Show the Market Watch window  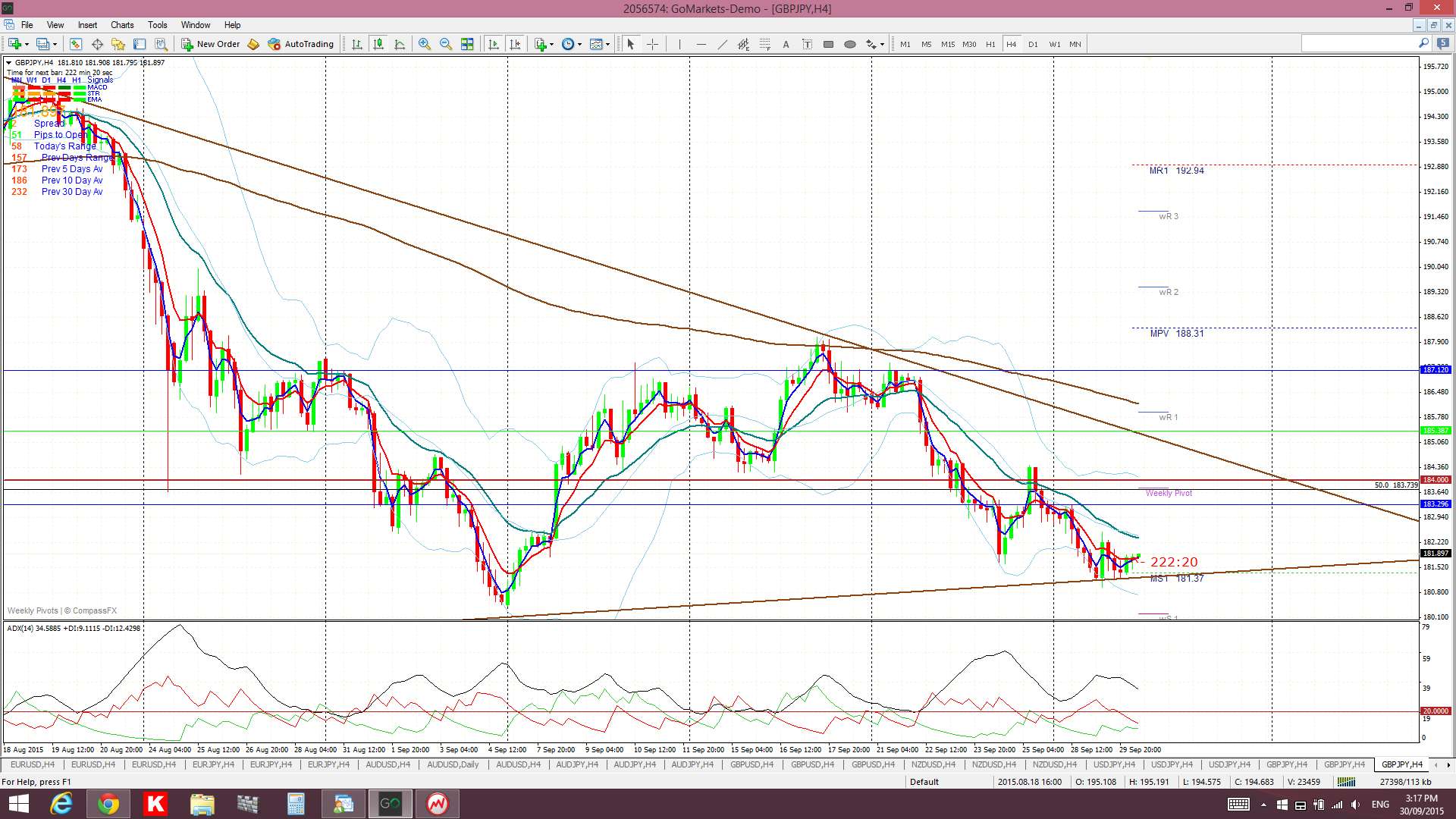click(75, 44)
